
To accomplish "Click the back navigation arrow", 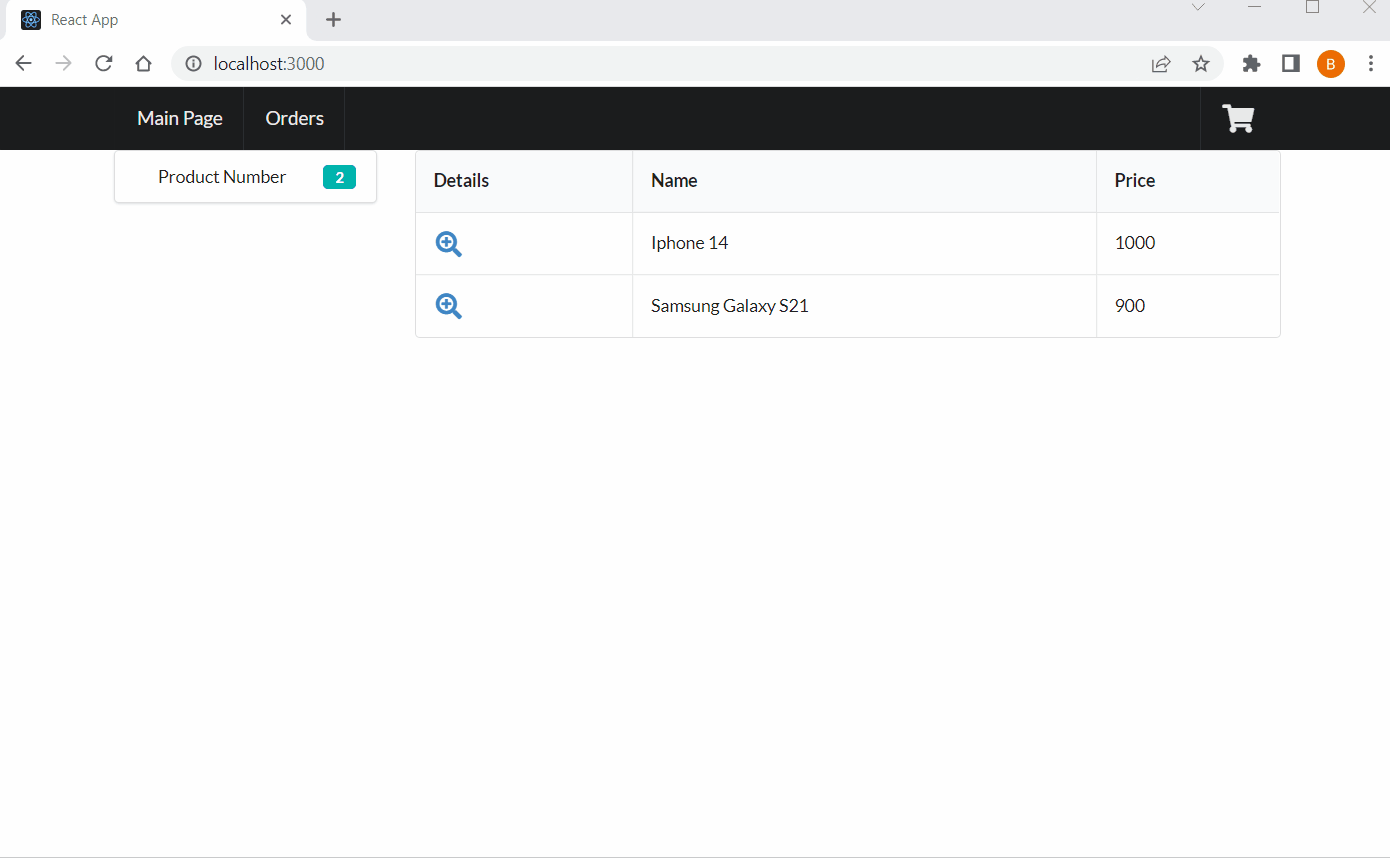I will pos(23,63).
